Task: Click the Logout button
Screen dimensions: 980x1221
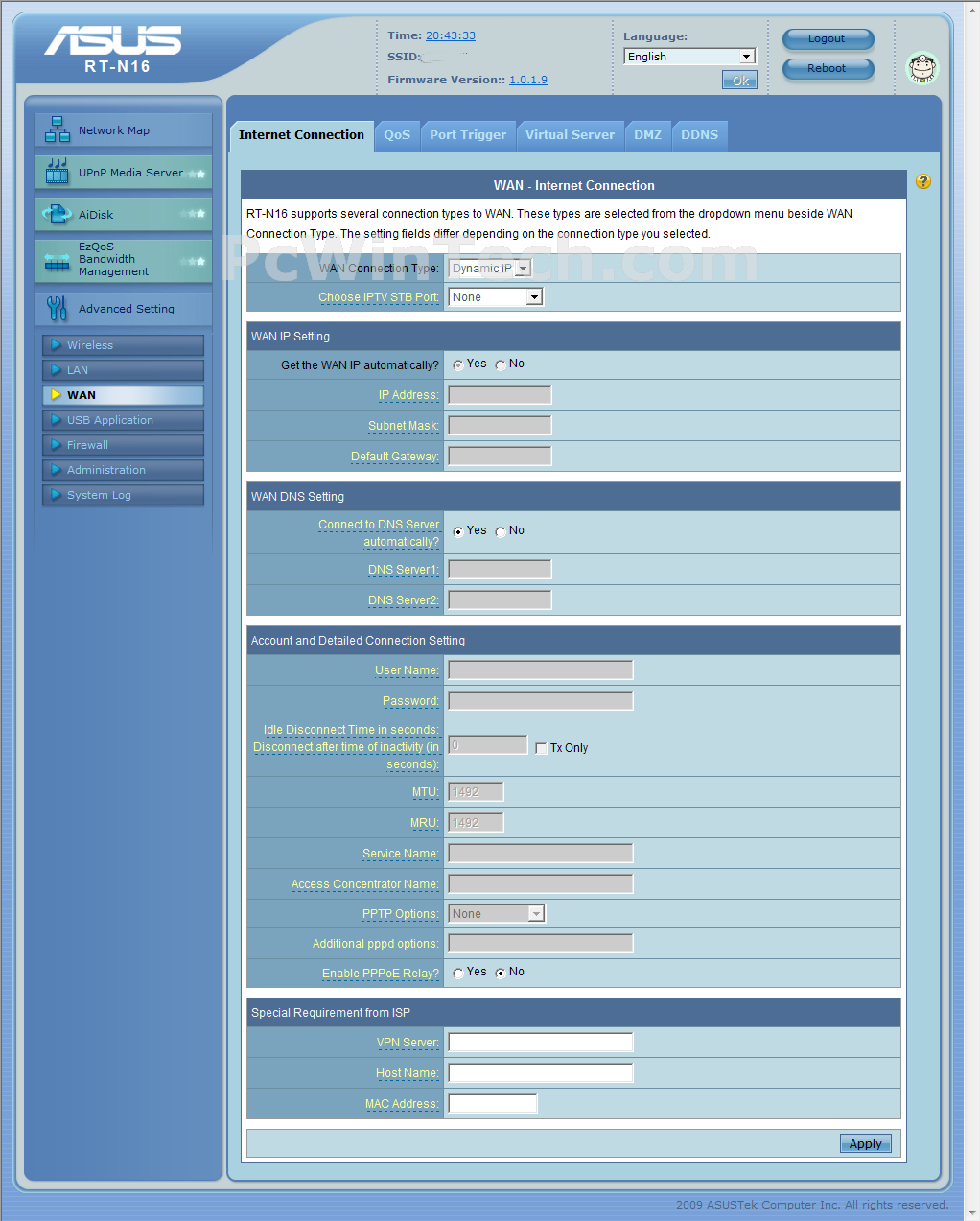Action: [x=828, y=39]
